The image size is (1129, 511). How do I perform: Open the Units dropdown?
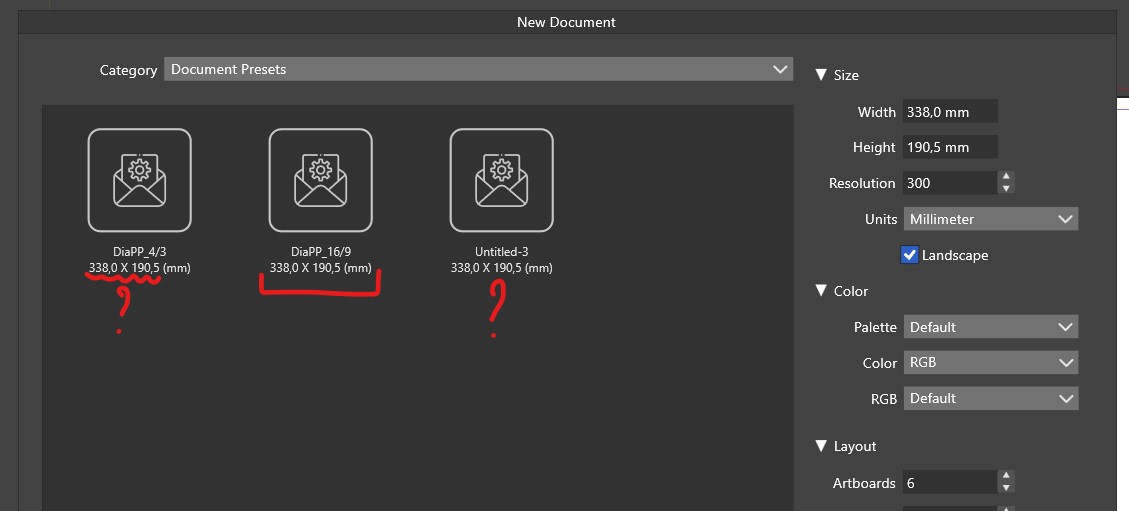990,219
